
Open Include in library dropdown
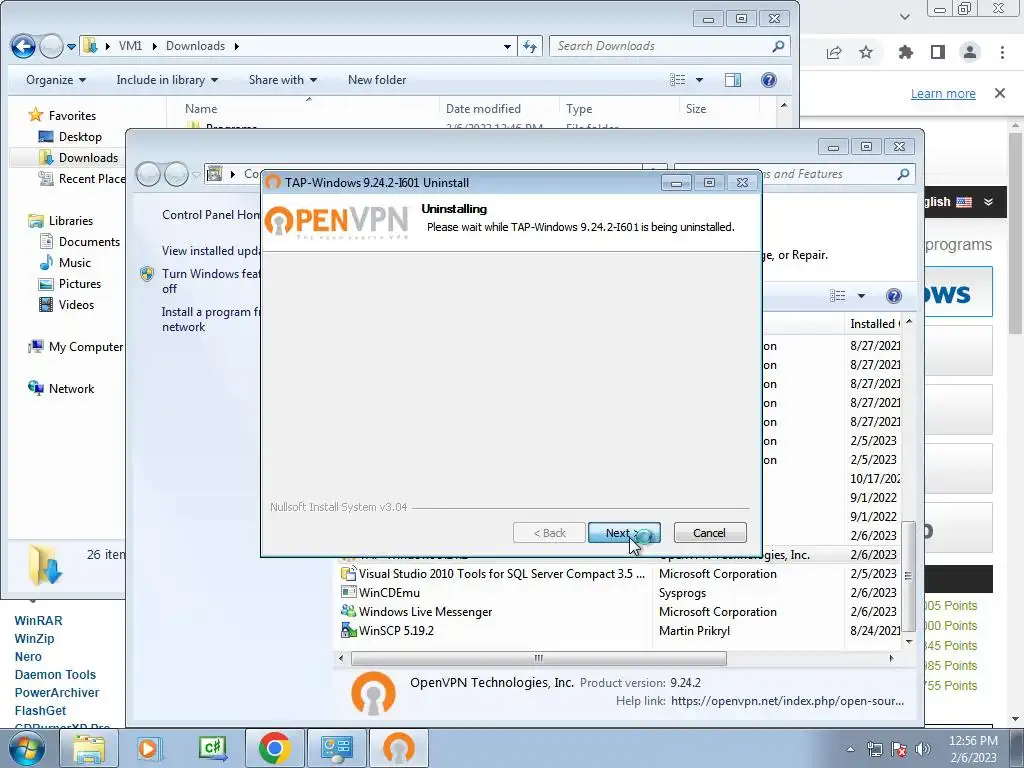(x=167, y=80)
